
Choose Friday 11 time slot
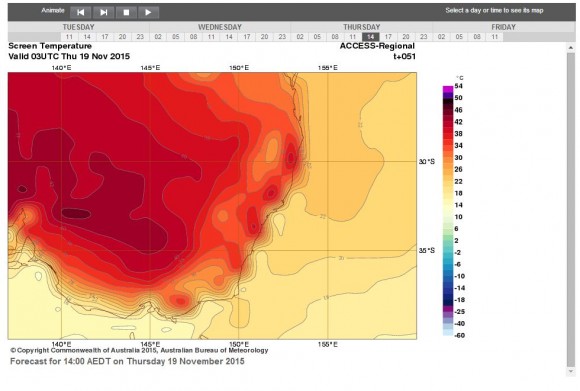[x=495, y=37]
